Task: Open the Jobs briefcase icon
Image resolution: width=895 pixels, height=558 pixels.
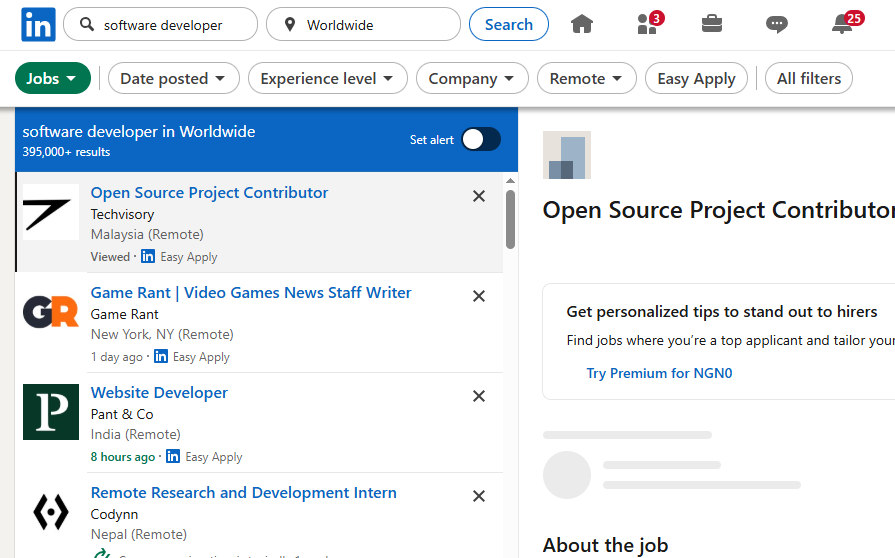Action: pos(712,24)
